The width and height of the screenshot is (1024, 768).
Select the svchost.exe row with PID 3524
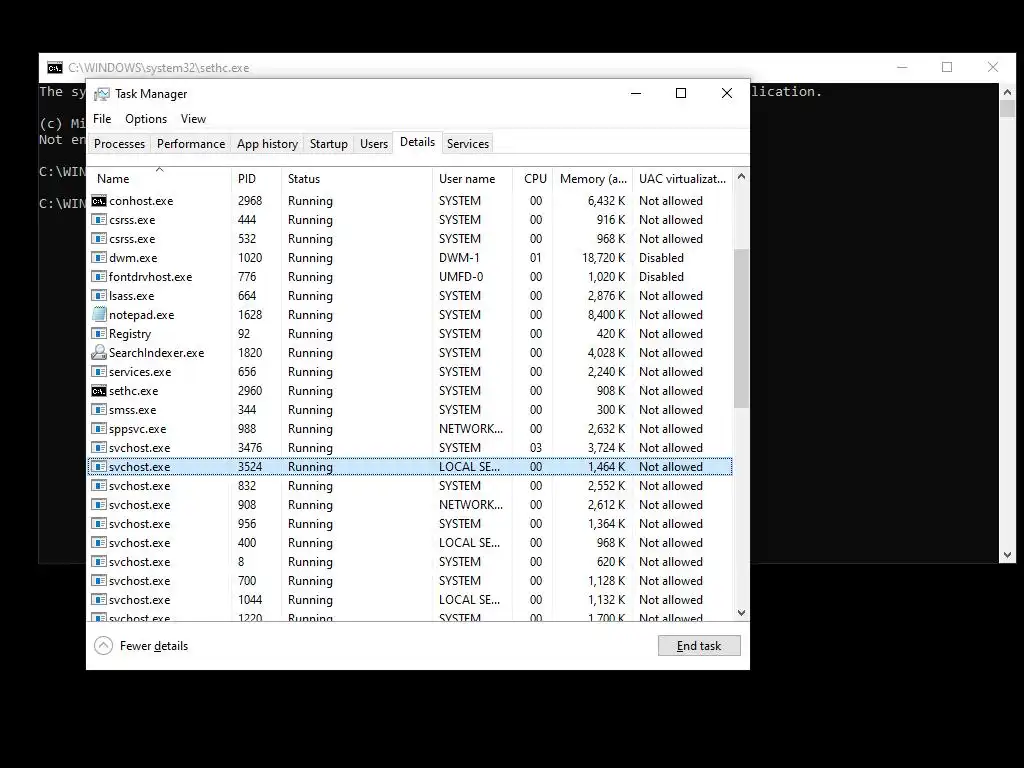click(410, 467)
